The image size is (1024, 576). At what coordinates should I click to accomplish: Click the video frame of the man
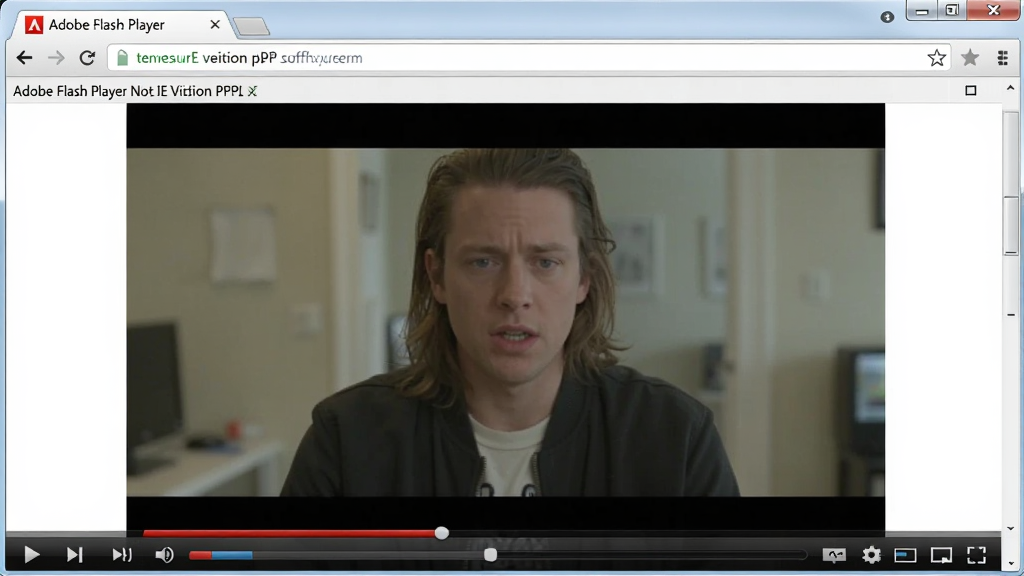(505, 322)
